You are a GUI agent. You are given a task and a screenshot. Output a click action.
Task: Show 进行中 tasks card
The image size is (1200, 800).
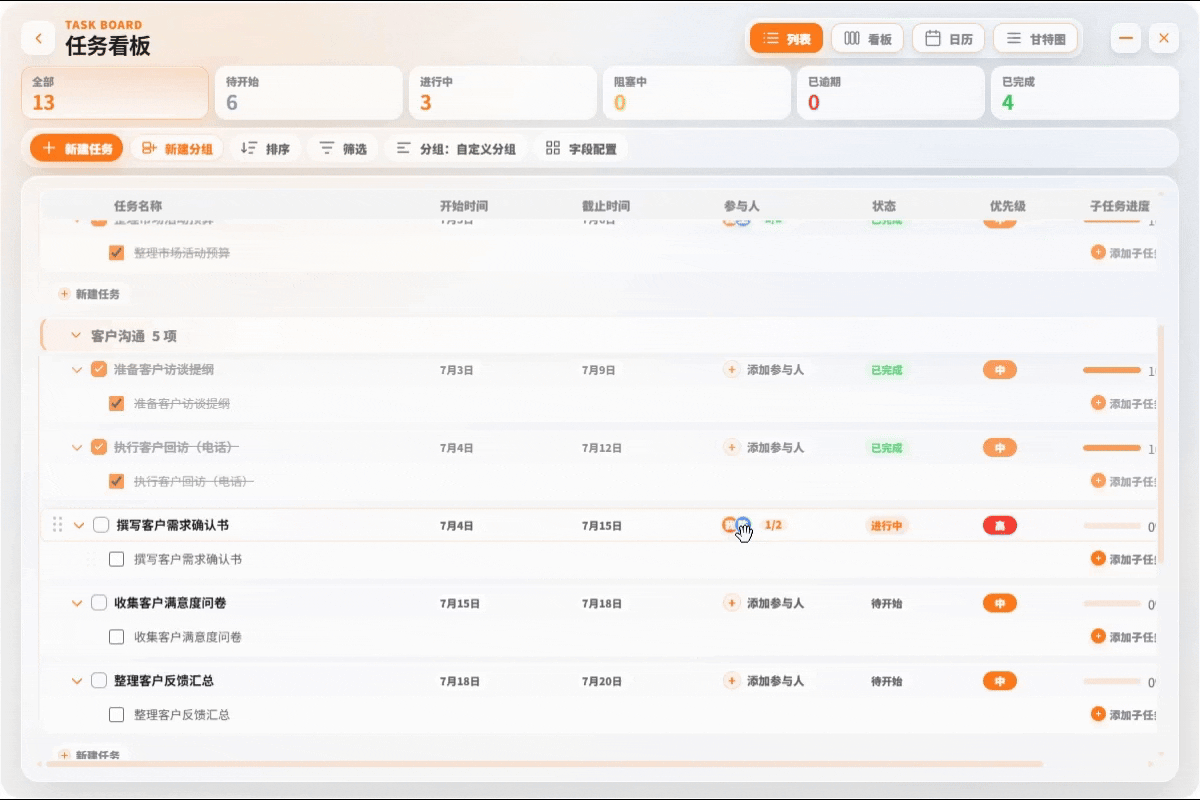tap(502, 93)
